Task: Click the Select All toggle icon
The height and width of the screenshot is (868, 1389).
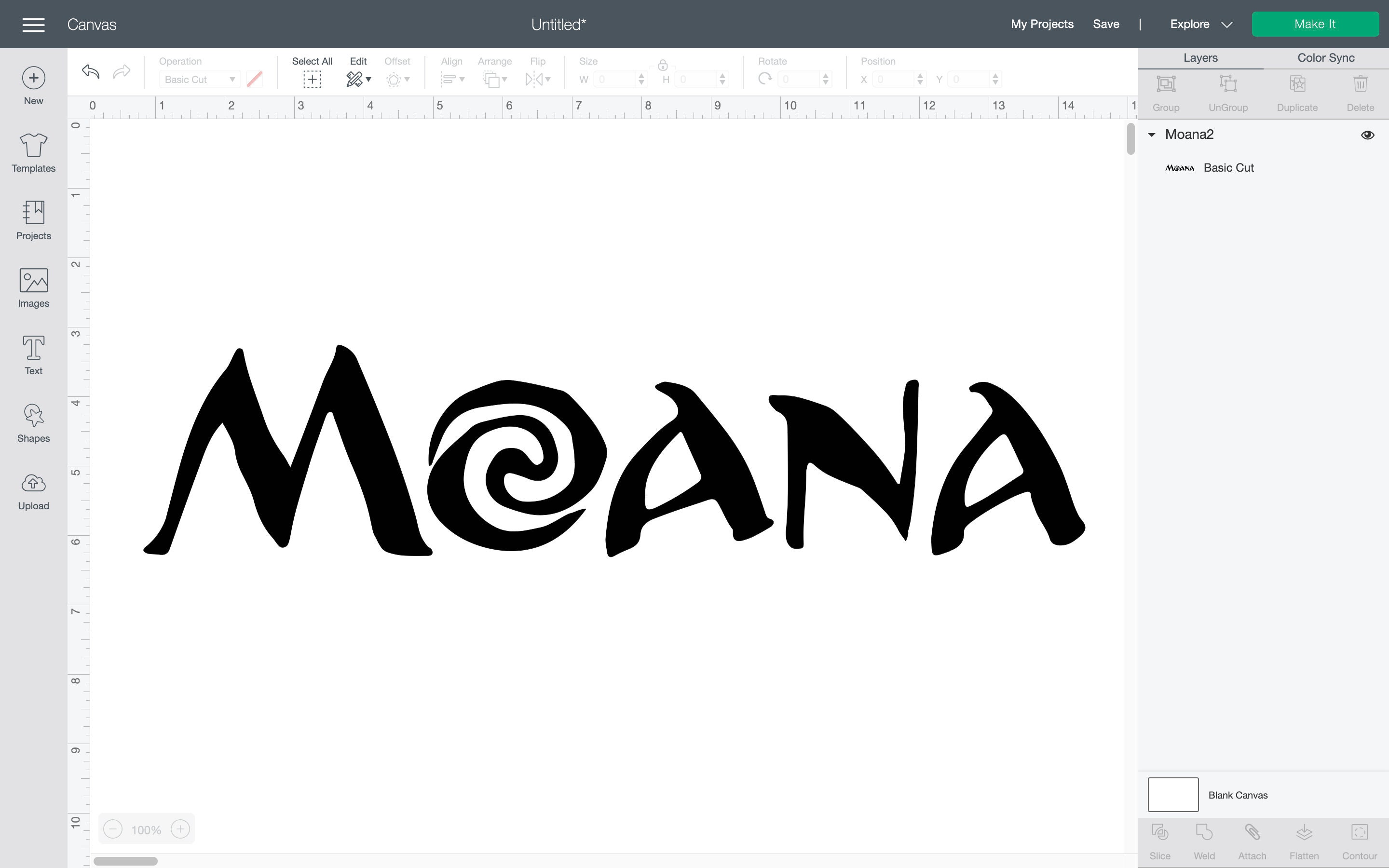Action: pyautogui.click(x=312, y=79)
